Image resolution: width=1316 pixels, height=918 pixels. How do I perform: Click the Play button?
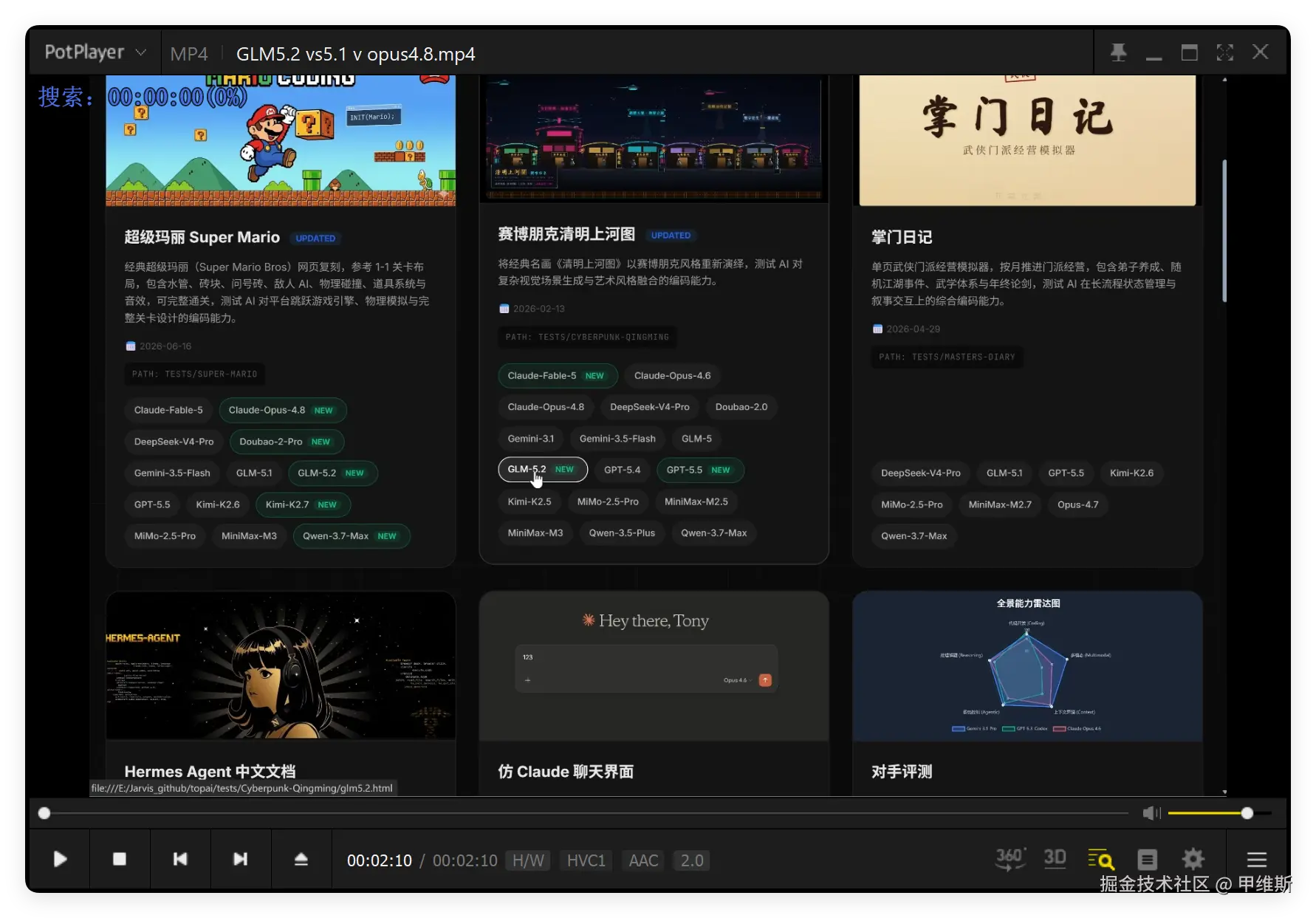click(60, 859)
